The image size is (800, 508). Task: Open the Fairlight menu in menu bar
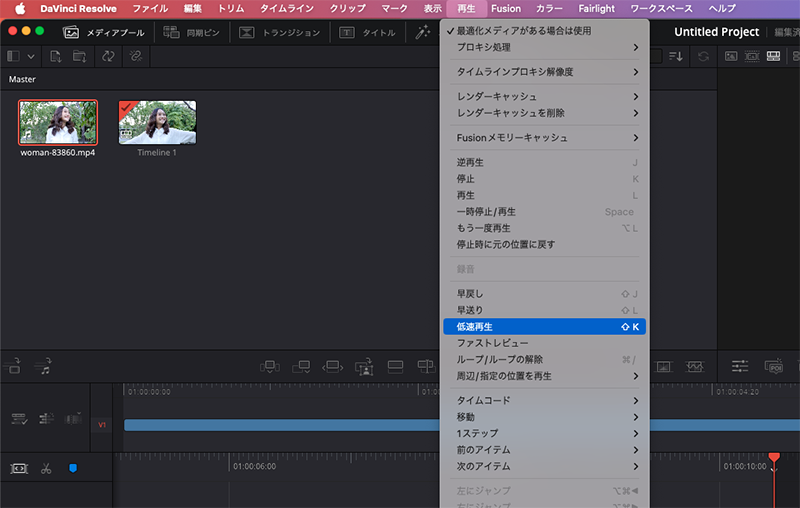click(596, 9)
